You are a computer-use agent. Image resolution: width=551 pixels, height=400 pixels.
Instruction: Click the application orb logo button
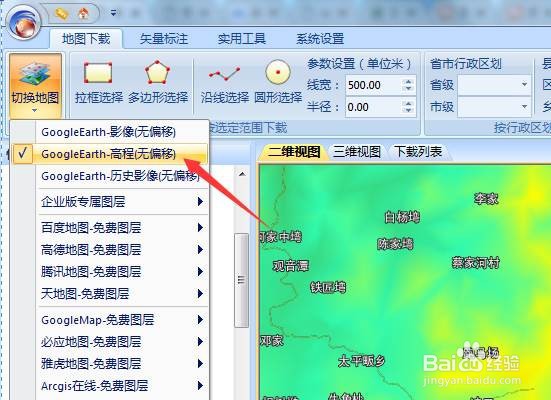[24, 23]
